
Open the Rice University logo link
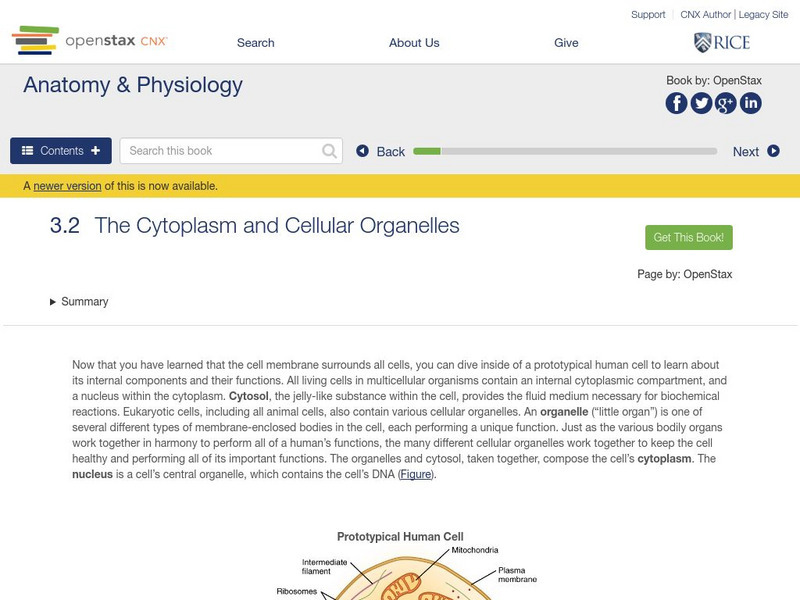pos(721,42)
